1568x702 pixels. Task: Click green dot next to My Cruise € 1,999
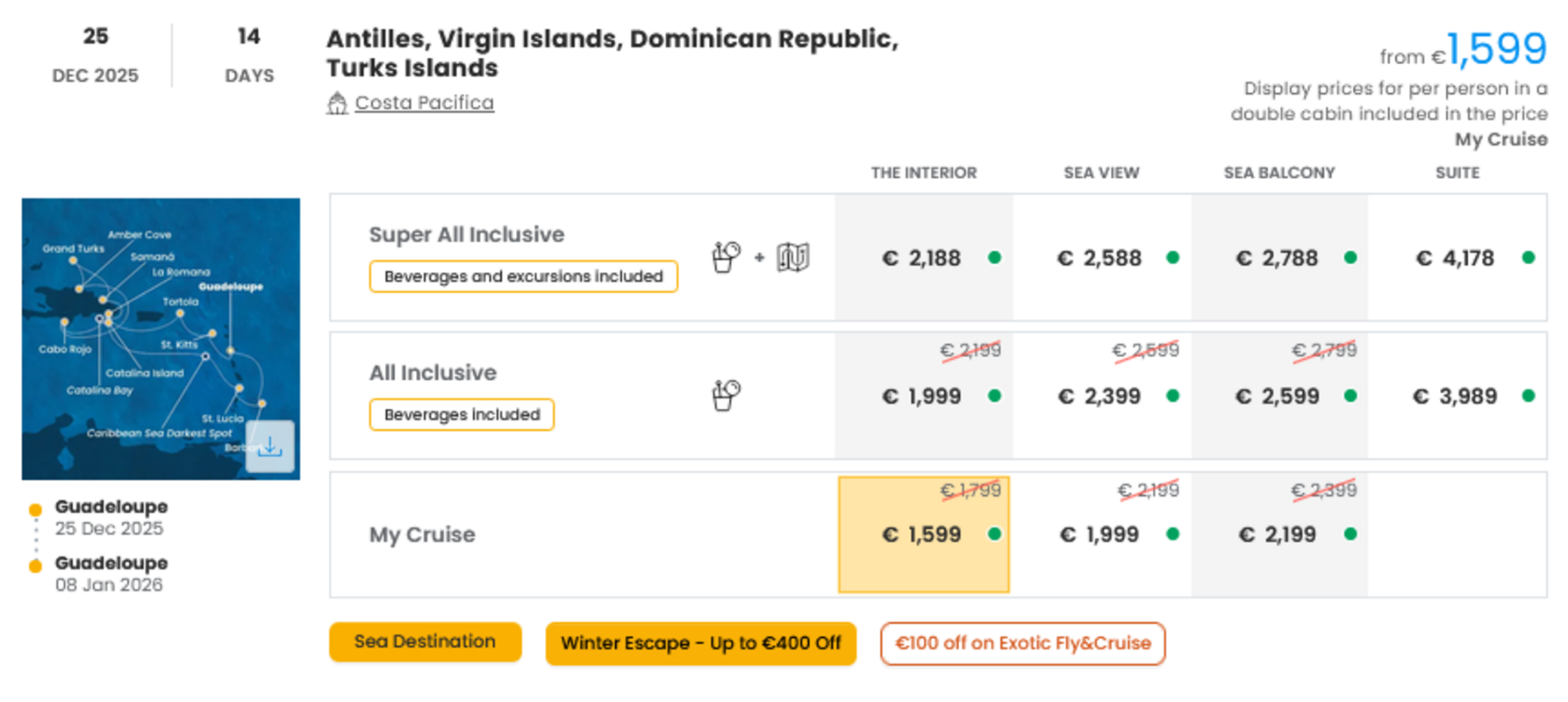tap(1173, 534)
